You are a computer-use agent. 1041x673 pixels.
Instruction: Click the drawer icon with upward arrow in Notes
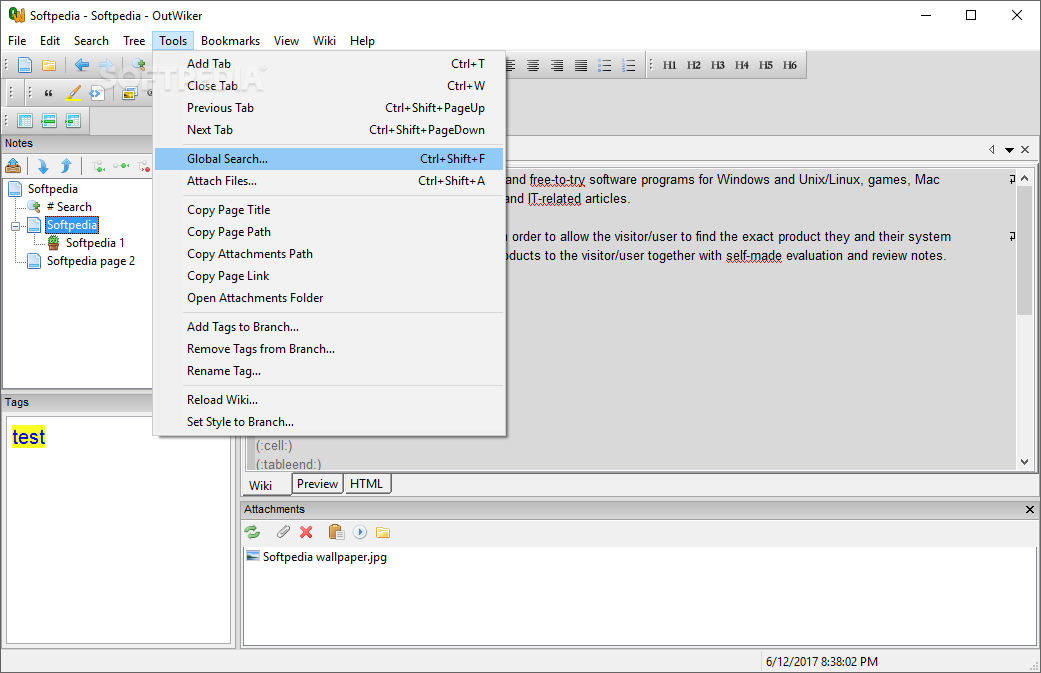coord(13,166)
